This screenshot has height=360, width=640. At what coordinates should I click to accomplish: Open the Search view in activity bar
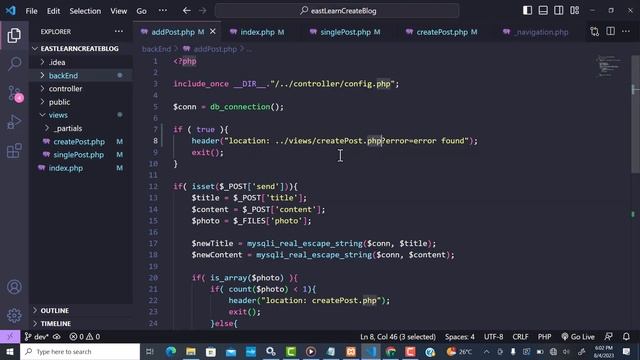[x=14, y=64]
